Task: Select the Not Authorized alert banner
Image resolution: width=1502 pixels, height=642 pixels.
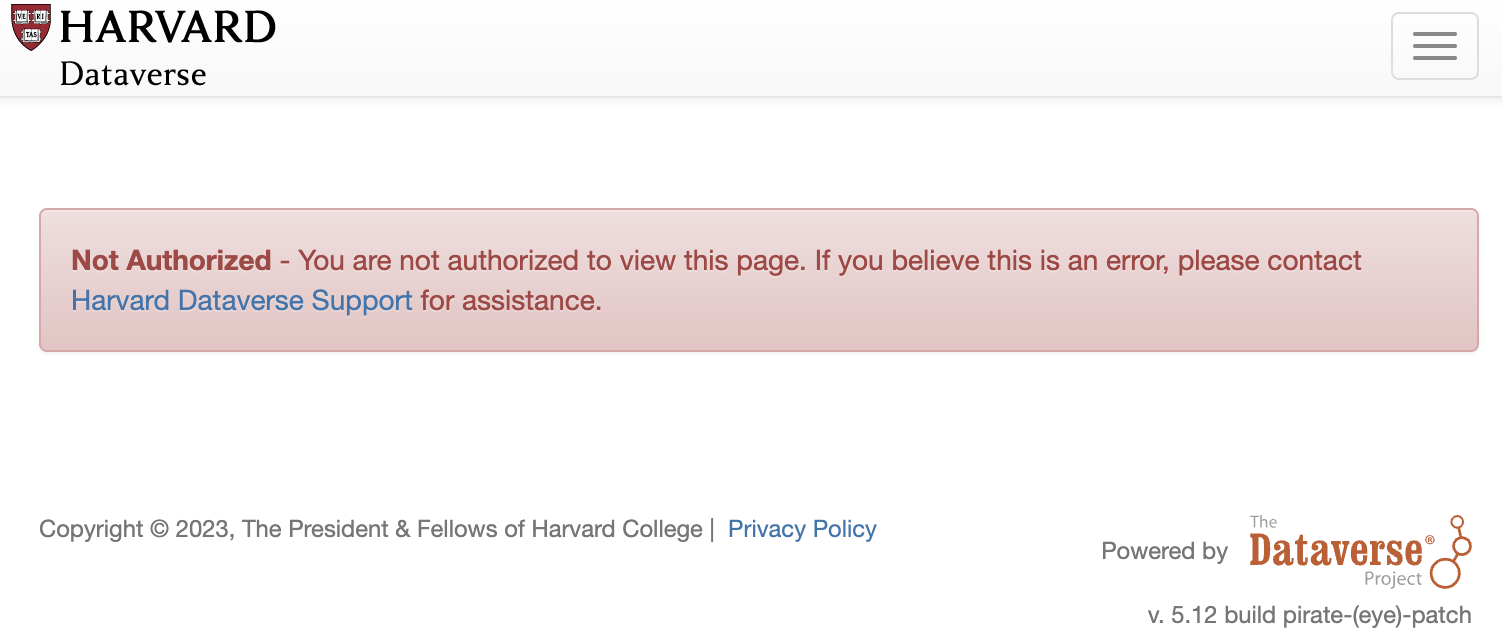Action: coord(758,280)
